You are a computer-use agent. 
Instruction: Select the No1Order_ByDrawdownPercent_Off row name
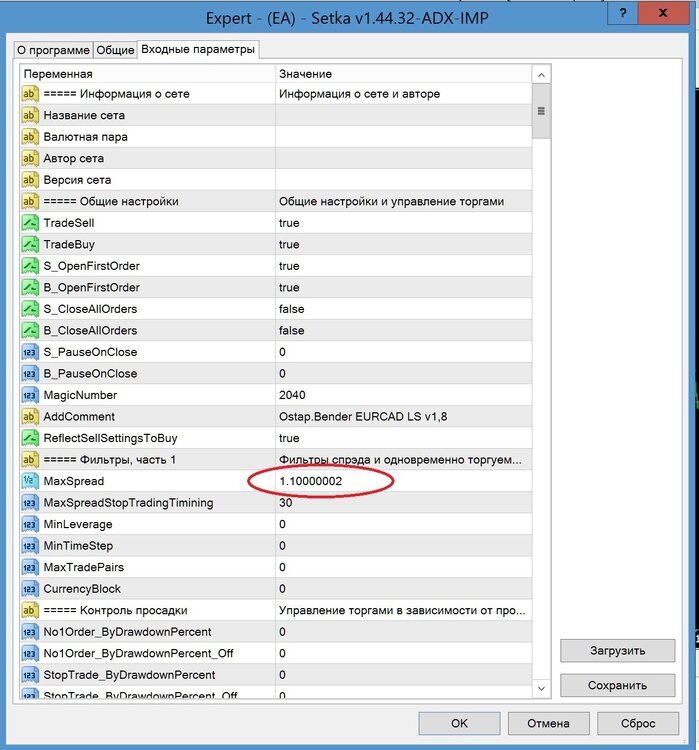point(138,653)
